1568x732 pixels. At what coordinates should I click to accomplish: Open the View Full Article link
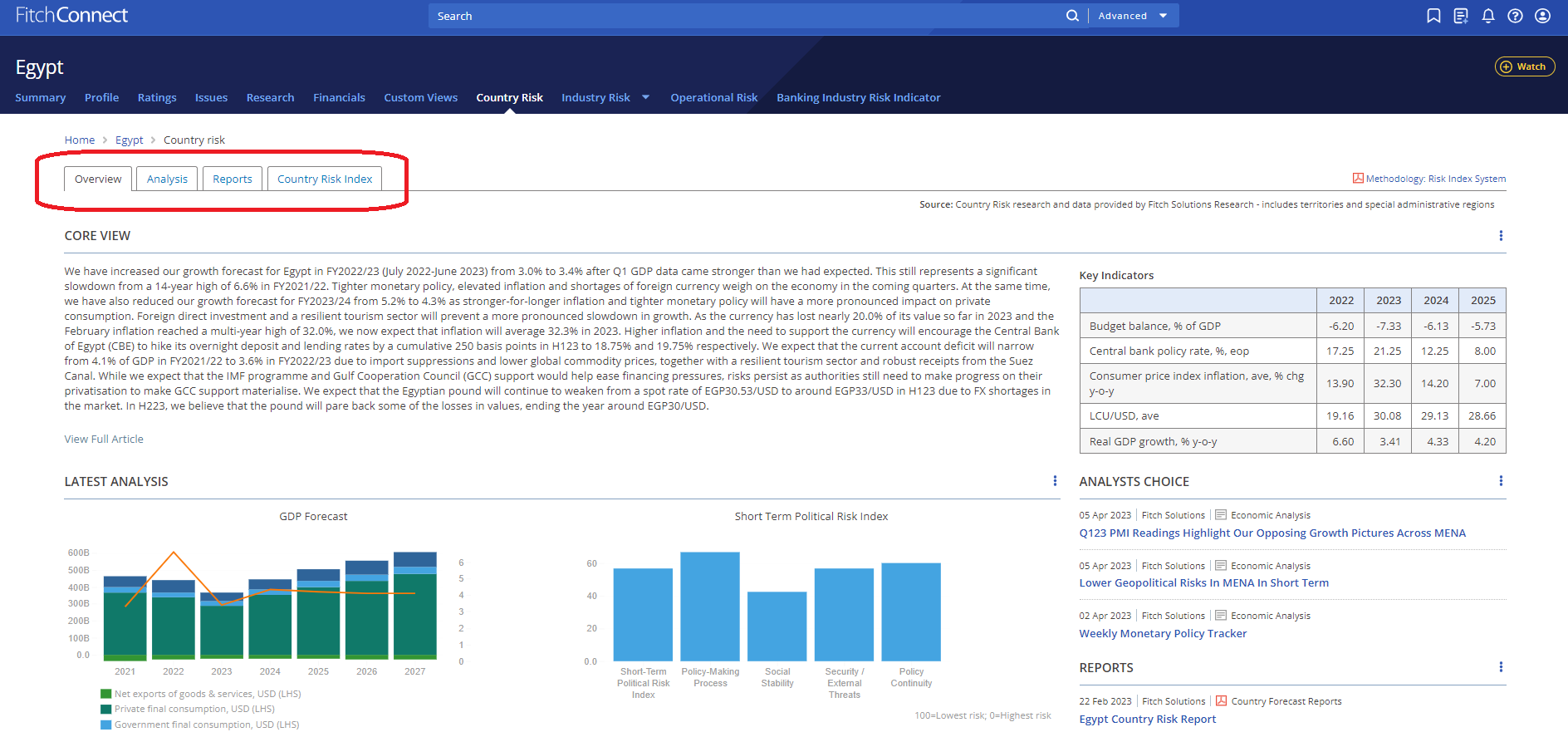click(x=104, y=439)
